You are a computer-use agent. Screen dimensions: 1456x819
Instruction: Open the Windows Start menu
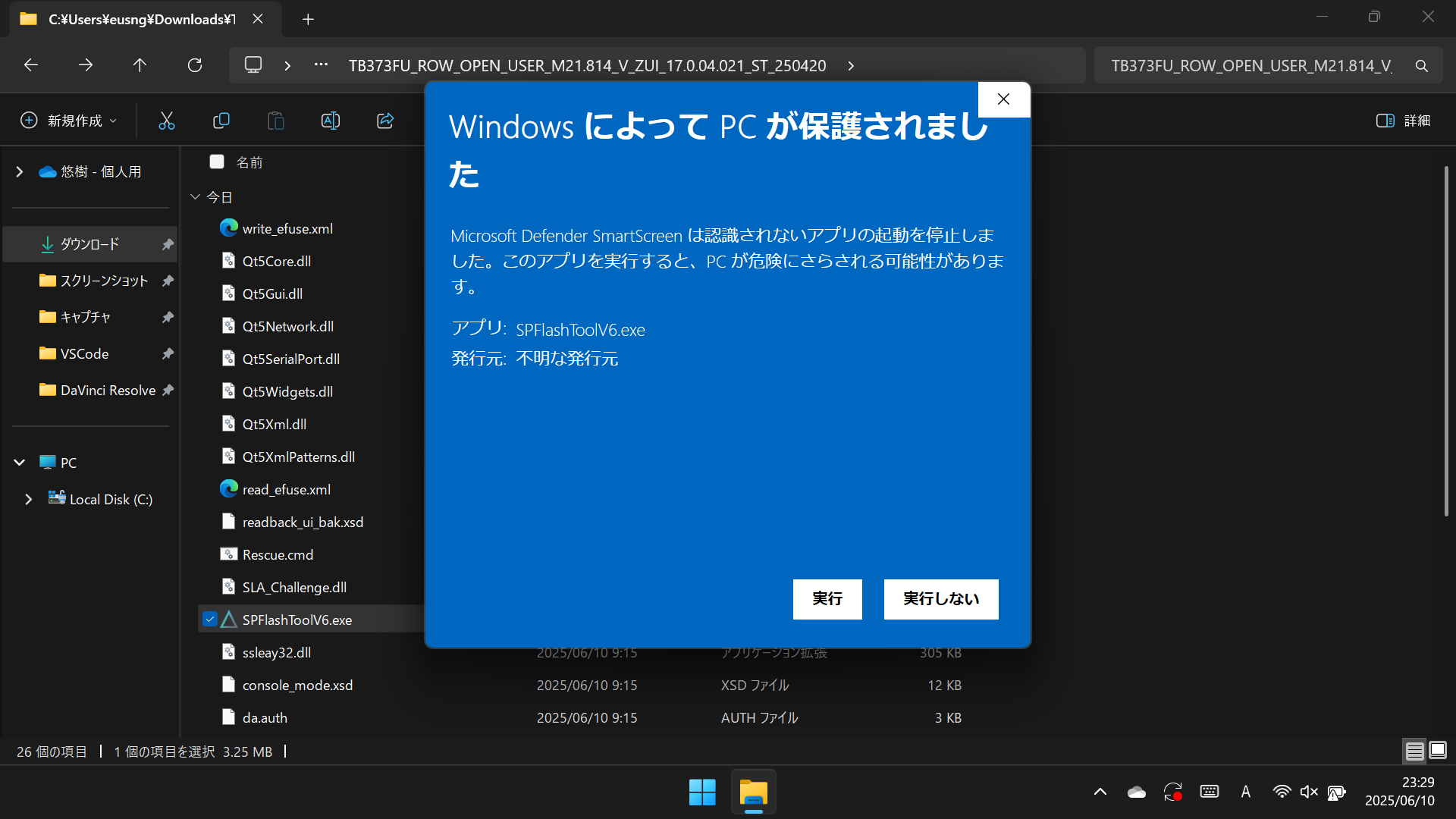(x=702, y=792)
